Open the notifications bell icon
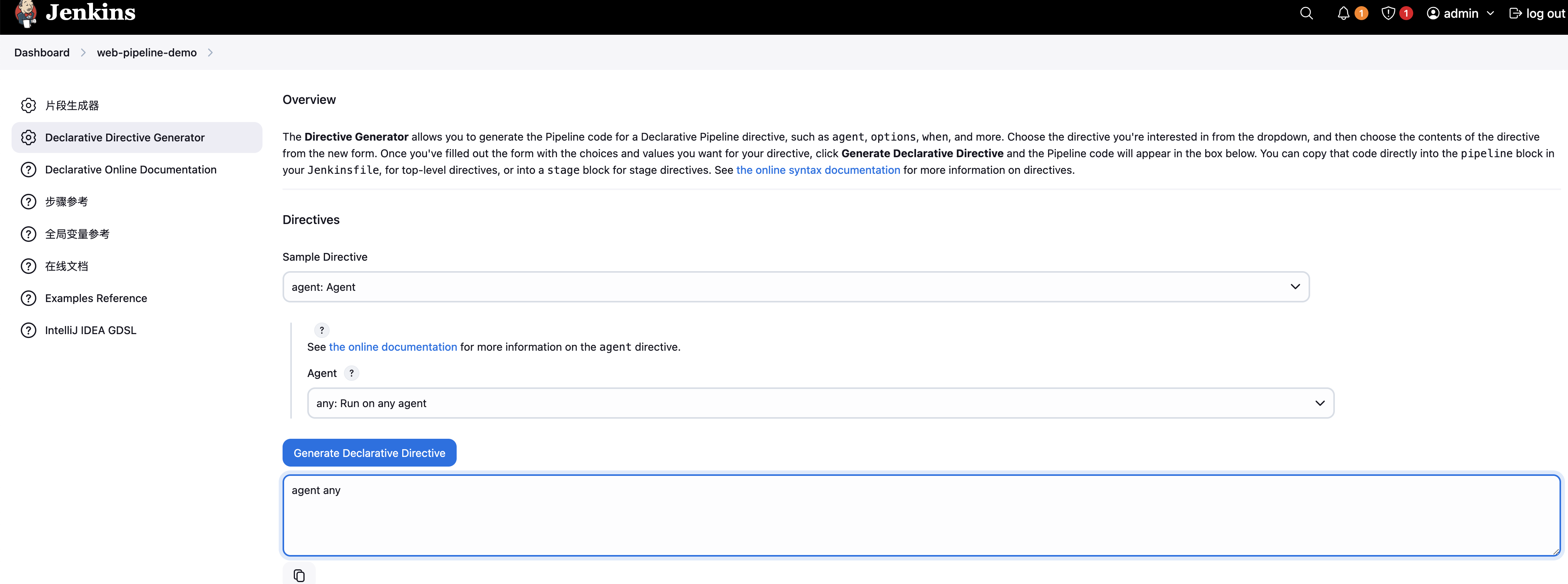 [x=1343, y=14]
